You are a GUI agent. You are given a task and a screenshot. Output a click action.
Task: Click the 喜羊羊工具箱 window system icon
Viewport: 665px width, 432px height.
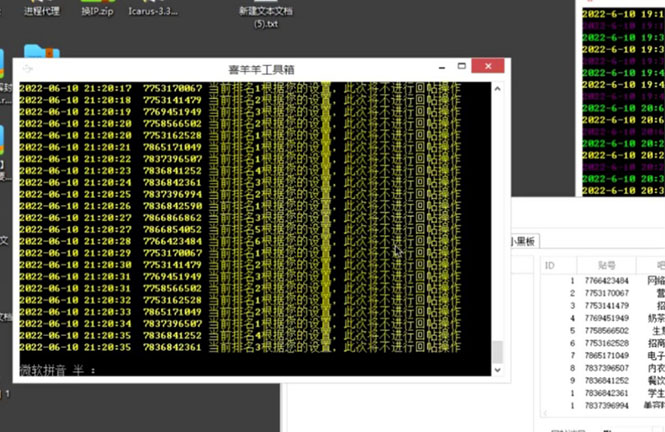[26, 69]
